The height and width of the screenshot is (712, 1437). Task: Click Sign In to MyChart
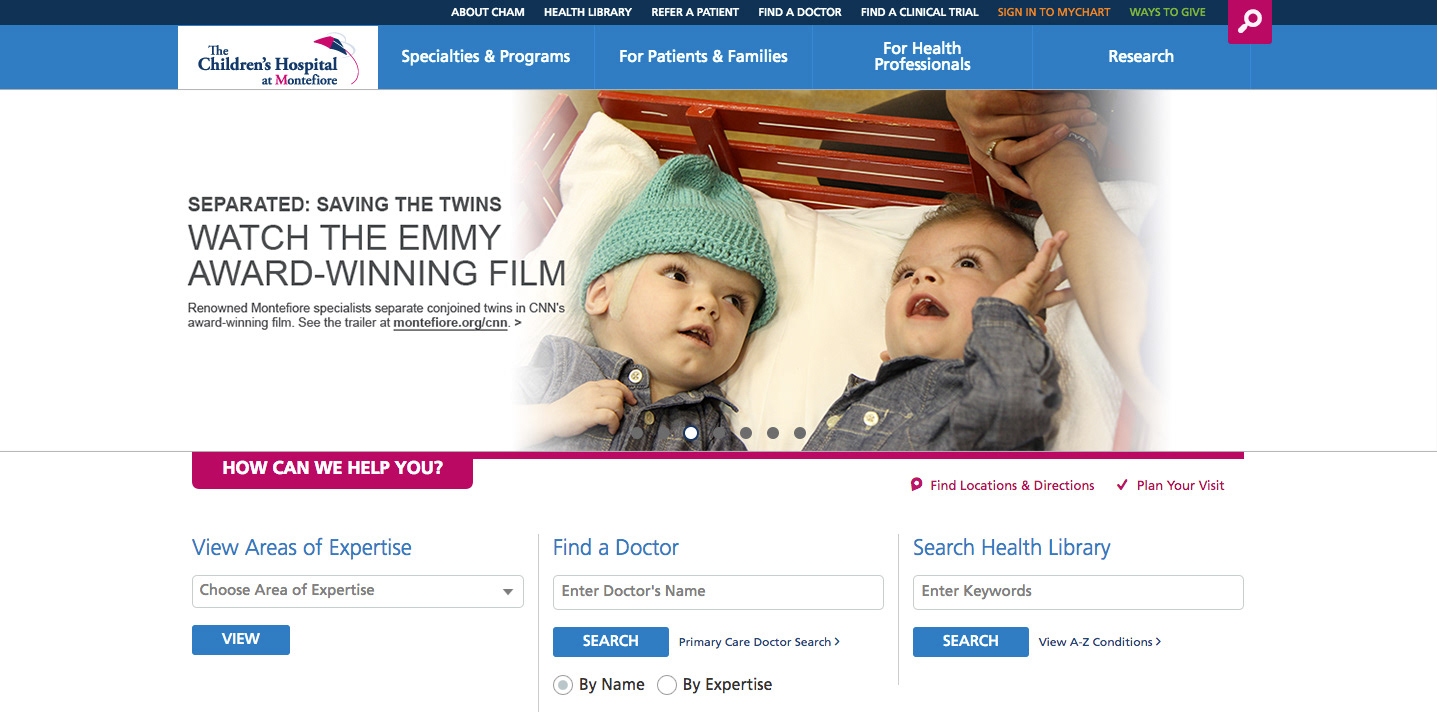[x=1054, y=12]
